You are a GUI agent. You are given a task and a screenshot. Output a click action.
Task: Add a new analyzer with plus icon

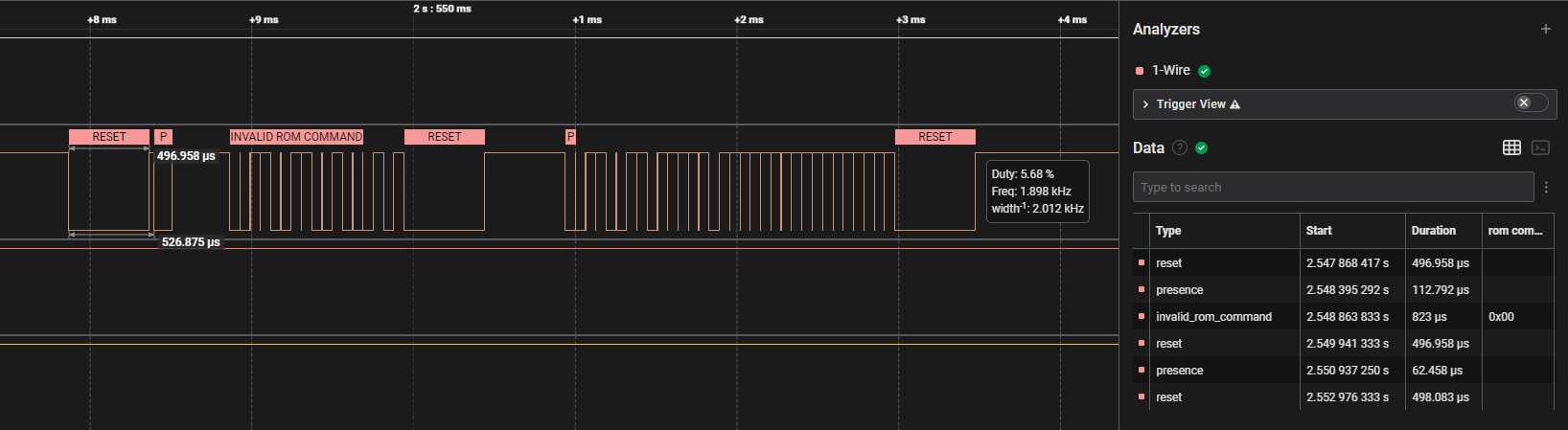1545,30
